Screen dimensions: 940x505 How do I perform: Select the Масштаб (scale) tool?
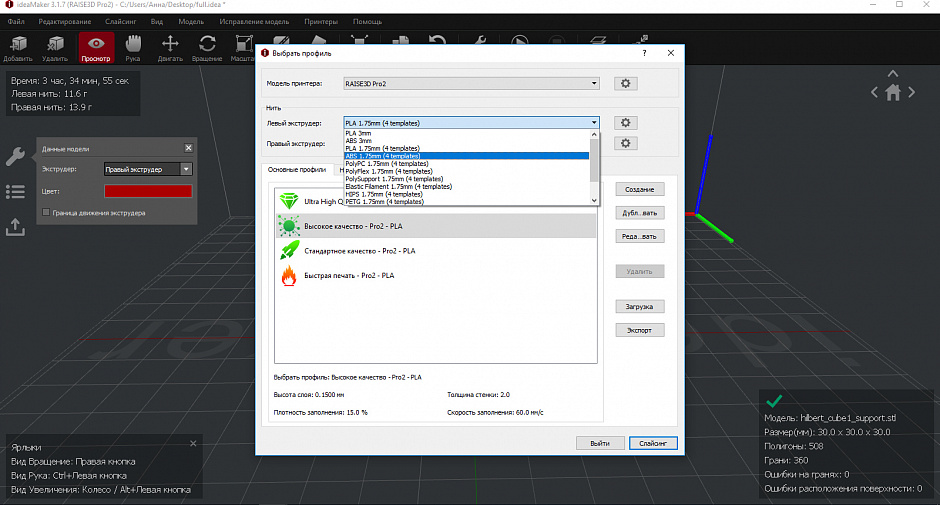[x=243, y=48]
